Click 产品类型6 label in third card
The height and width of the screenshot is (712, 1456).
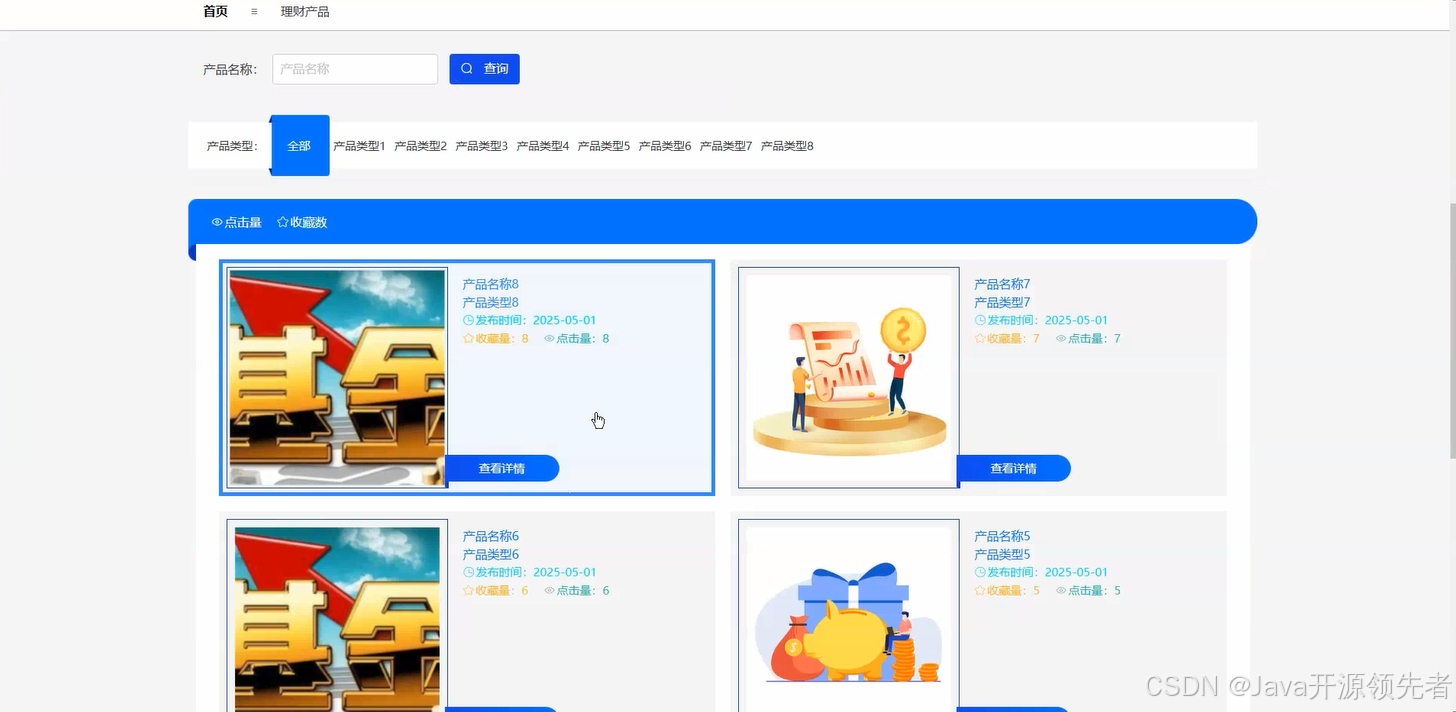[x=490, y=554]
